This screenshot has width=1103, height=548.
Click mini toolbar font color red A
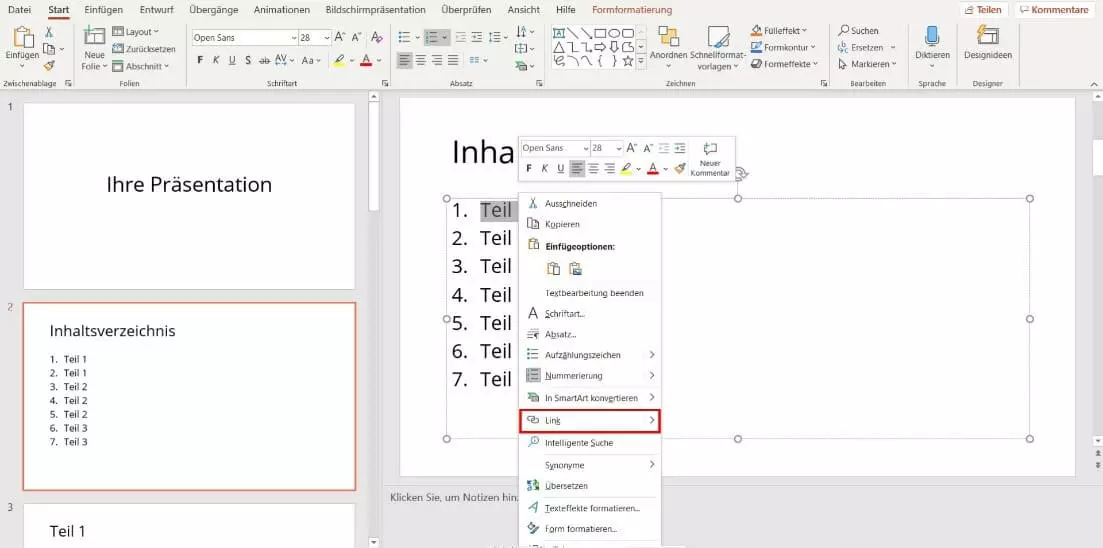point(652,169)
